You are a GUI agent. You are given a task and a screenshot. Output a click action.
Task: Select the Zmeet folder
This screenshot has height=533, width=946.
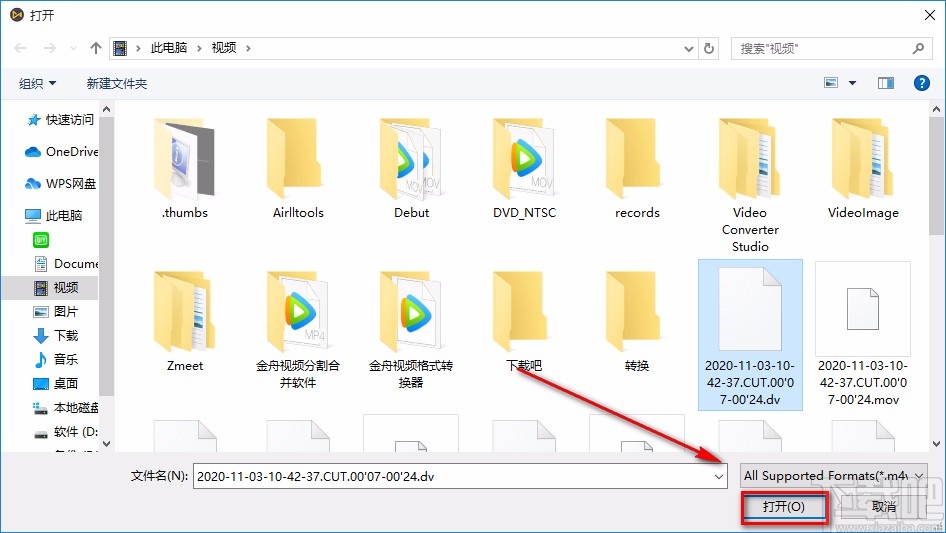click(x=185, y=321)
